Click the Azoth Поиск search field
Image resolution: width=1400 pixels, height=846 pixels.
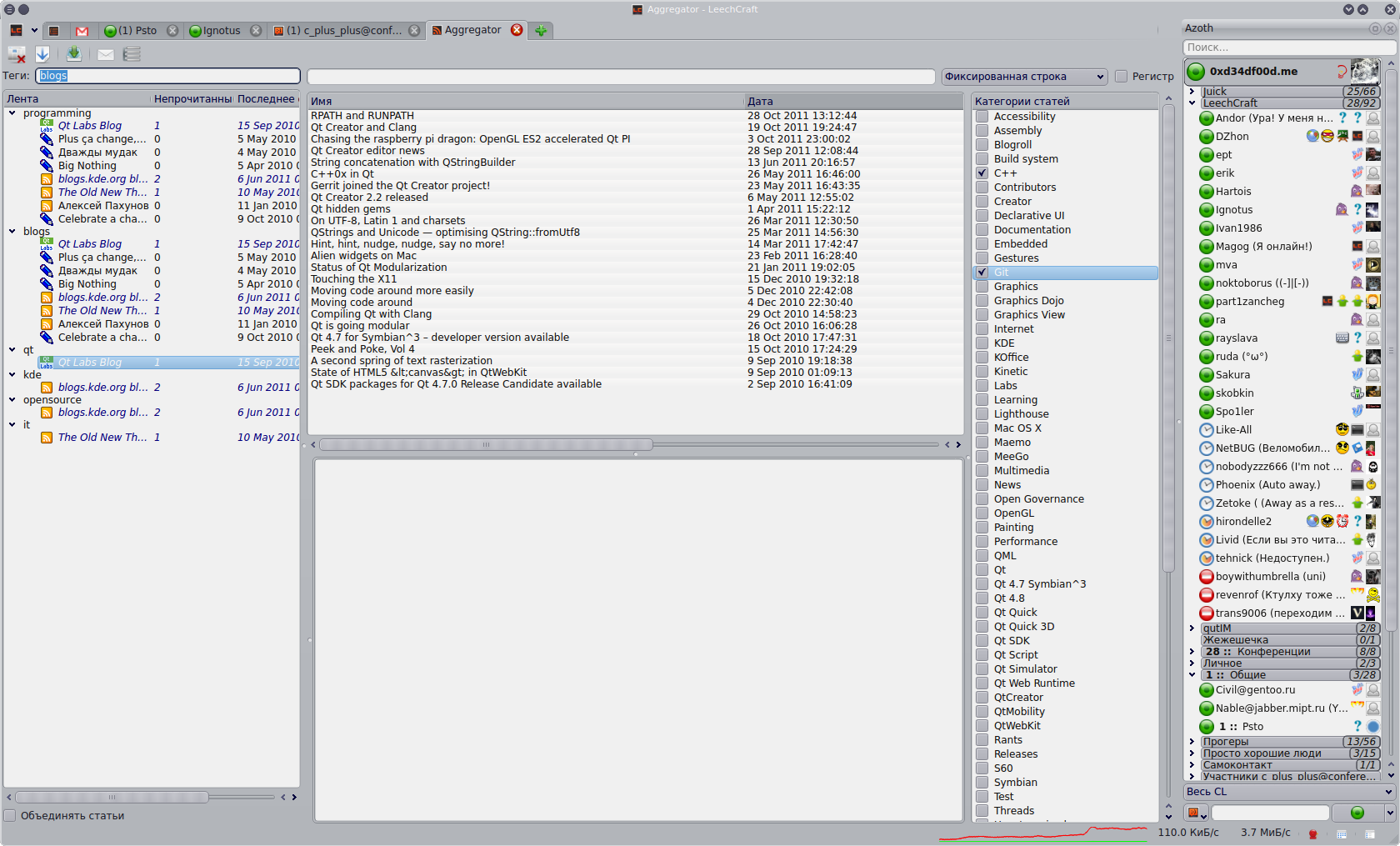[1289, 48]
